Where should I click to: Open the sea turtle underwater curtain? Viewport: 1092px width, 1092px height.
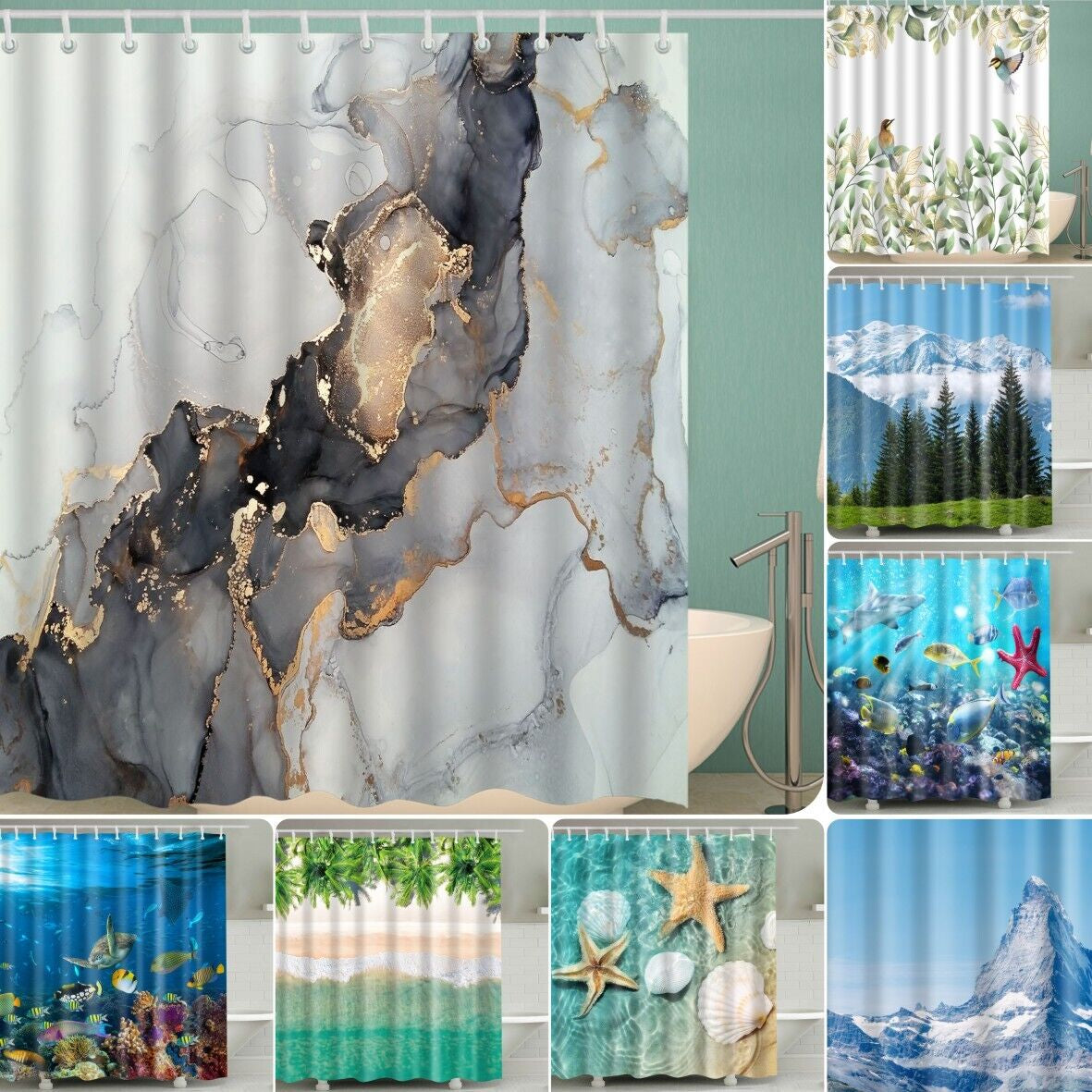(x=120, y=952)
